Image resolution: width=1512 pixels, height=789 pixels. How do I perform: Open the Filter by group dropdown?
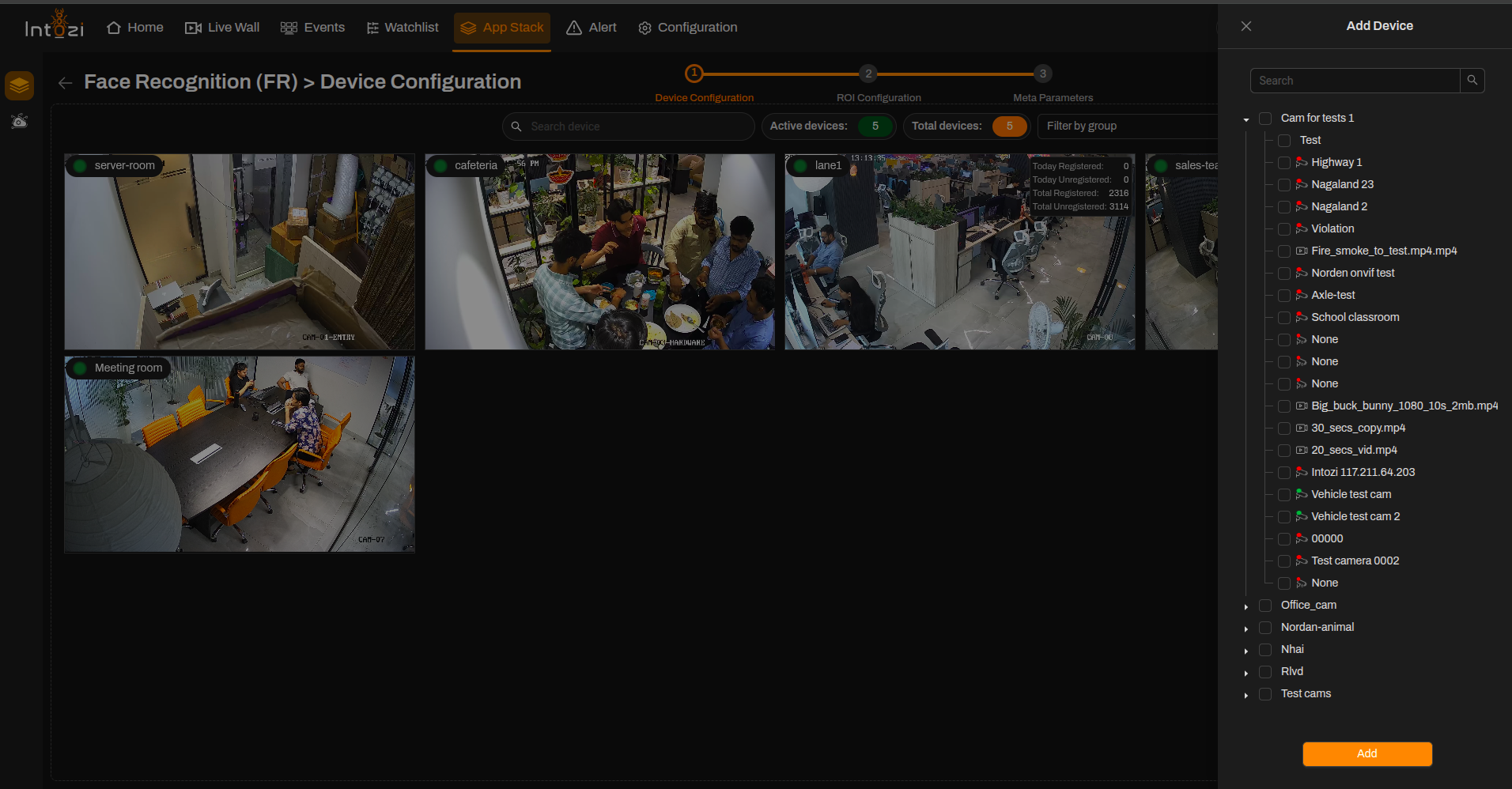(x=1128, y=126)
